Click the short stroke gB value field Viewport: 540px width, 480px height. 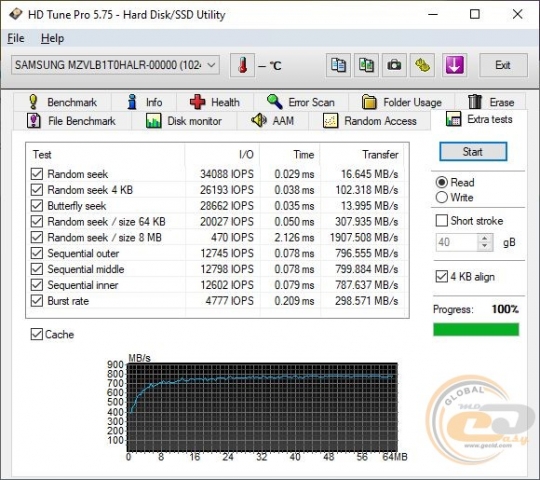point(457,242)
